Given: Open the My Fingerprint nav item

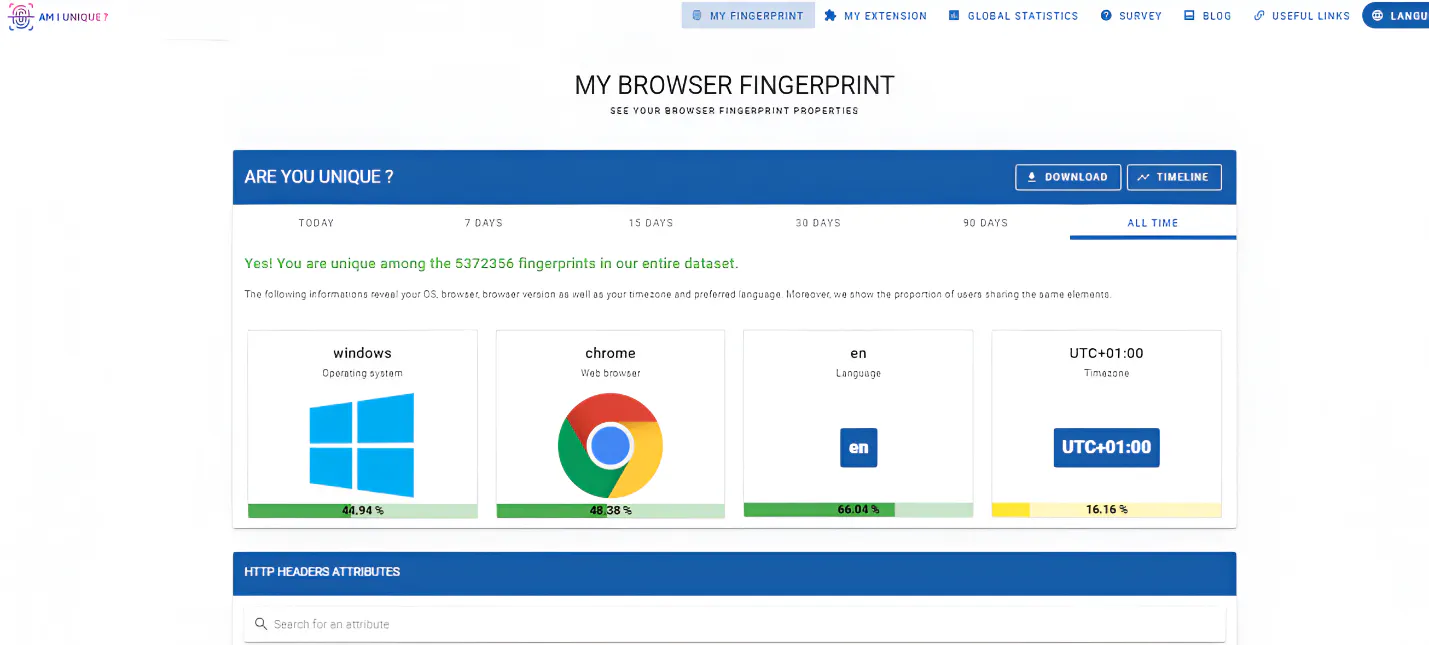Looking at the screenshot, I should (748, 16).
